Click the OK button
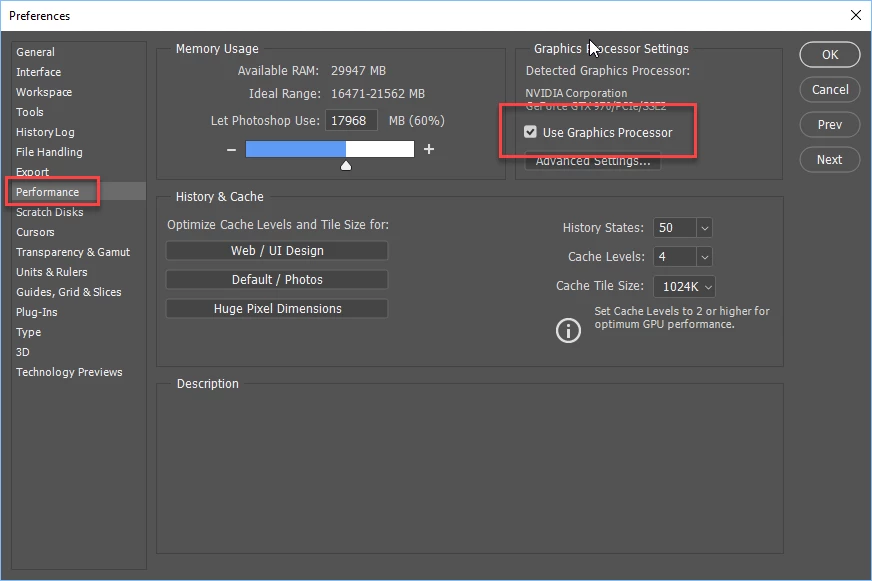Screen dimensions: 872x581 (830, 54)
